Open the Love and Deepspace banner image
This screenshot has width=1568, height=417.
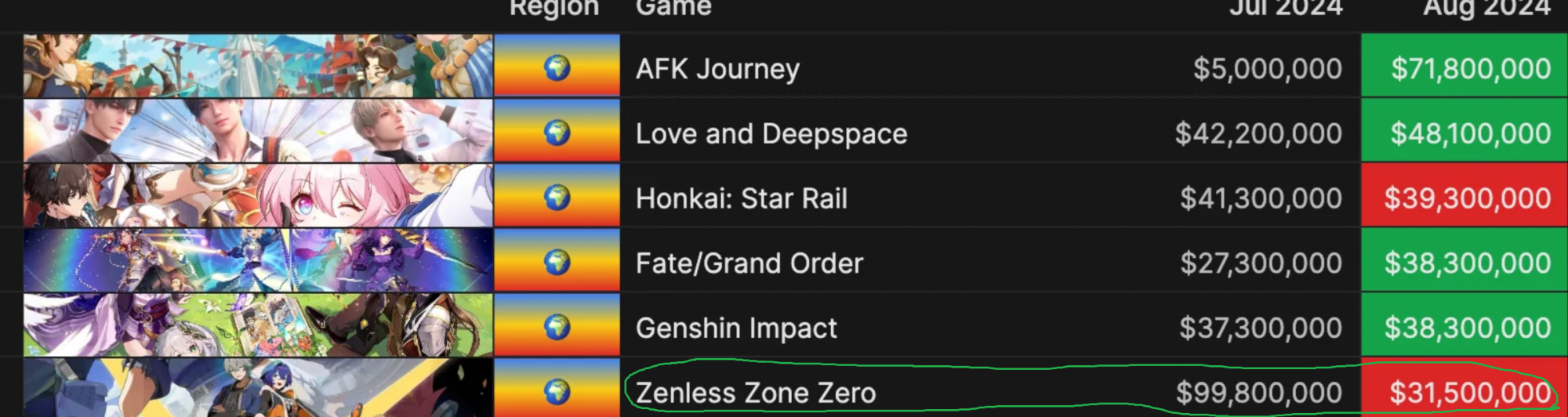pyautogui.click(x=258, y=131)
